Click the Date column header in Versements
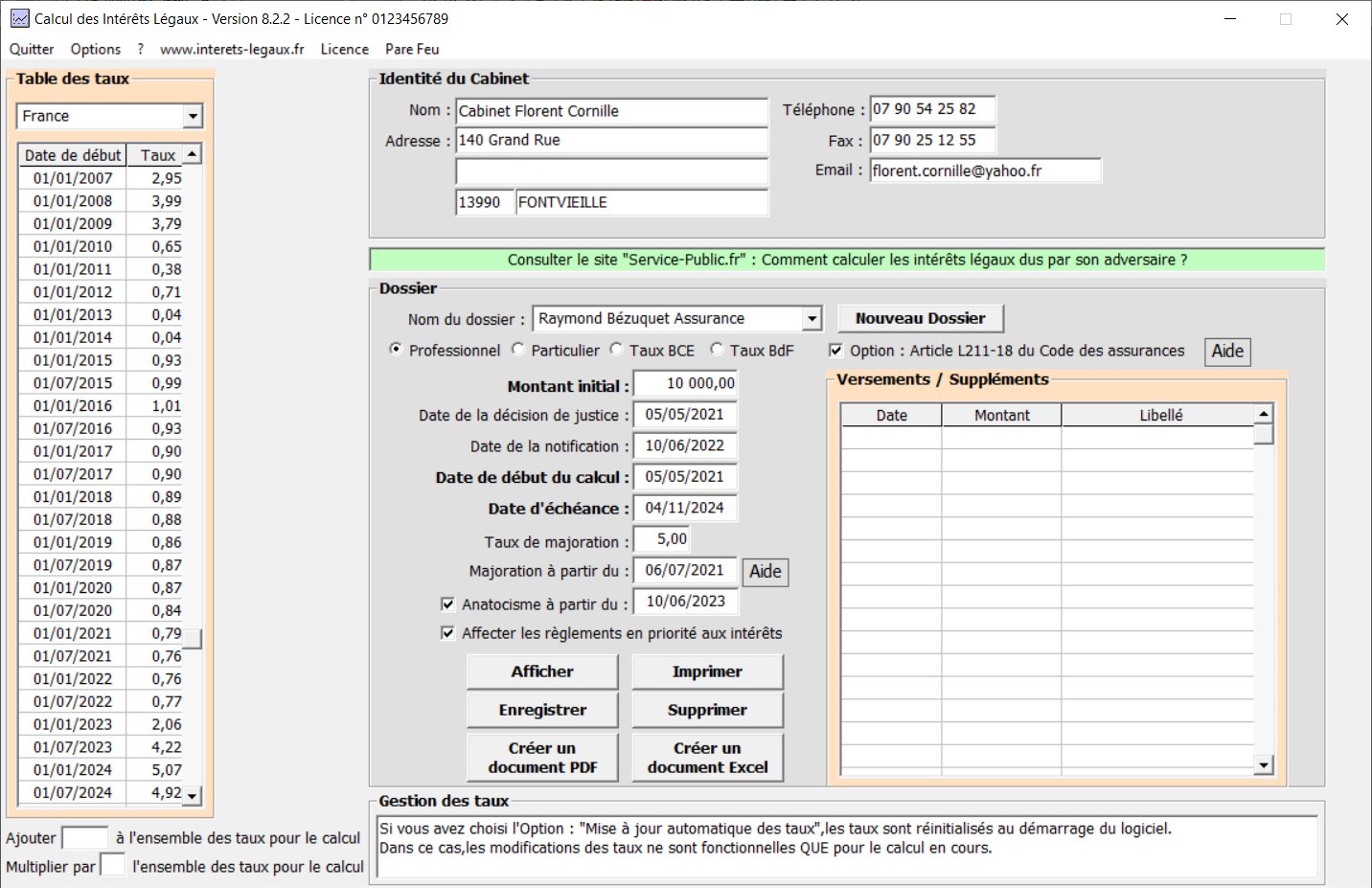This screenshot has width=1372, height=888. coord(891,415)
